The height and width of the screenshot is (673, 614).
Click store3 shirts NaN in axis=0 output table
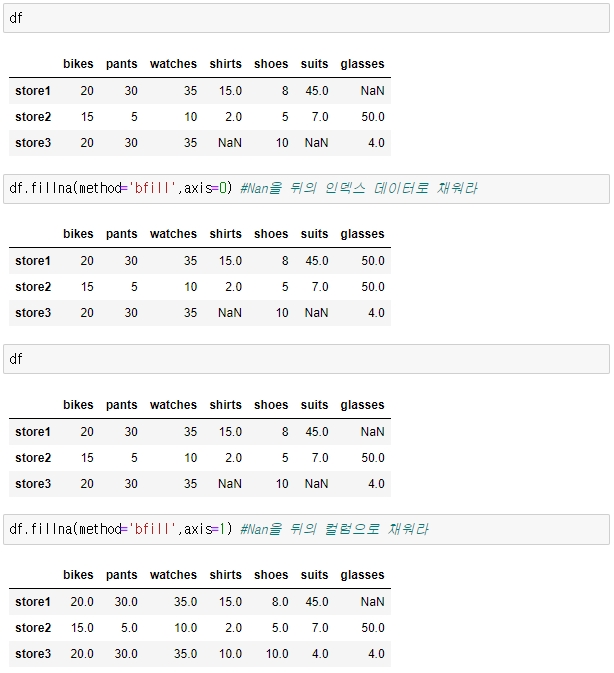[230, 312]
